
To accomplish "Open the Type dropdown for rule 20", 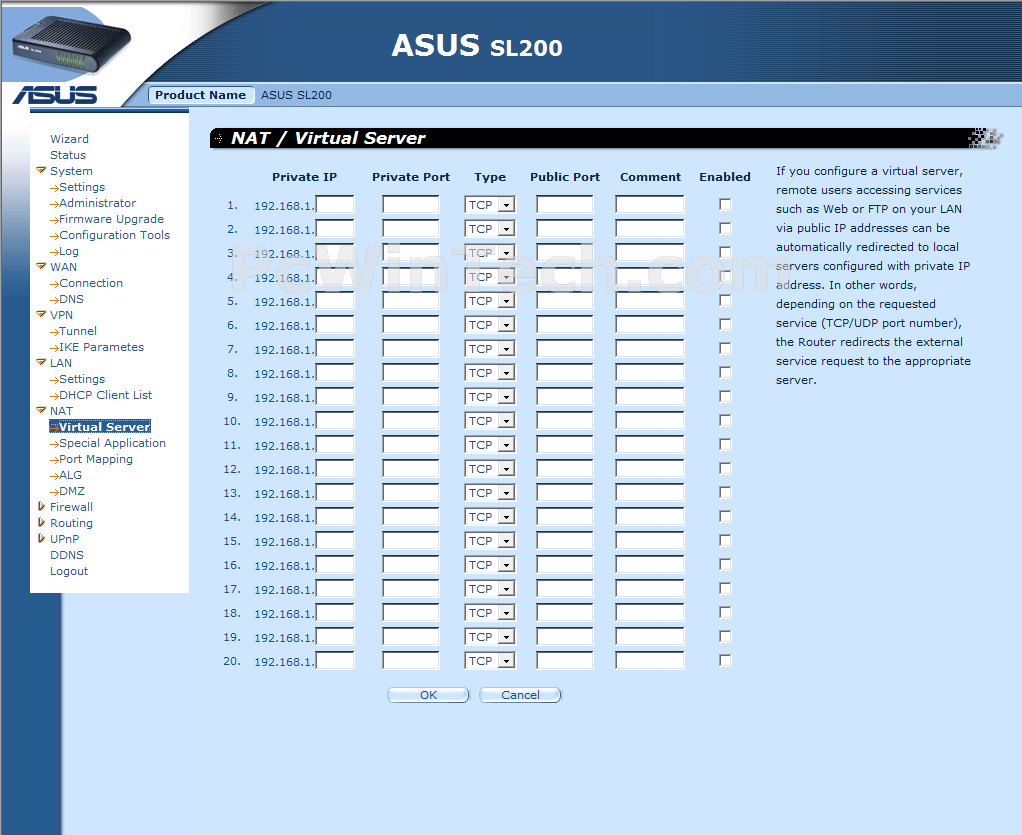I will (490, 660).
